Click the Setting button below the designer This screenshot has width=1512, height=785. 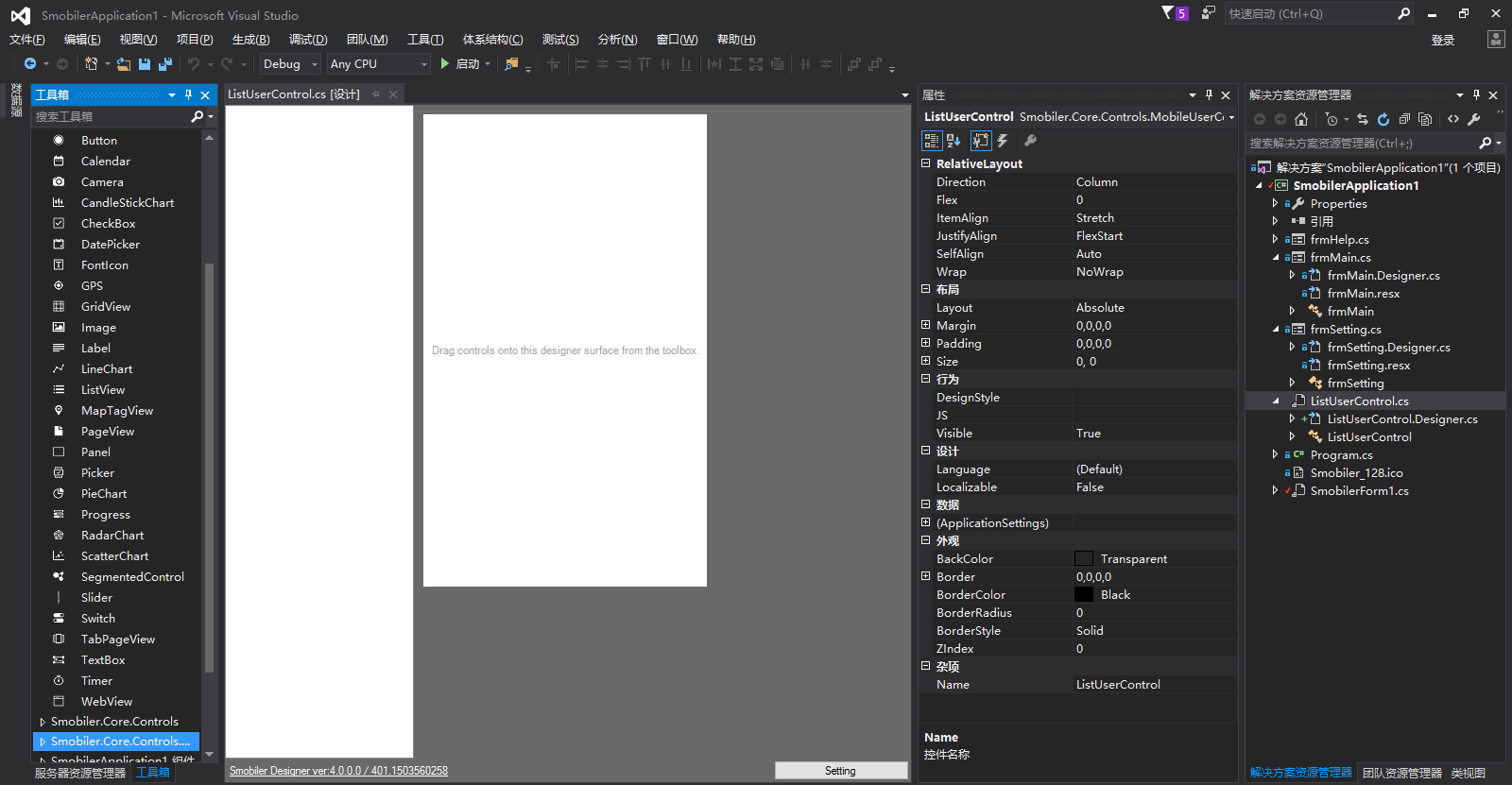[840, 771]
